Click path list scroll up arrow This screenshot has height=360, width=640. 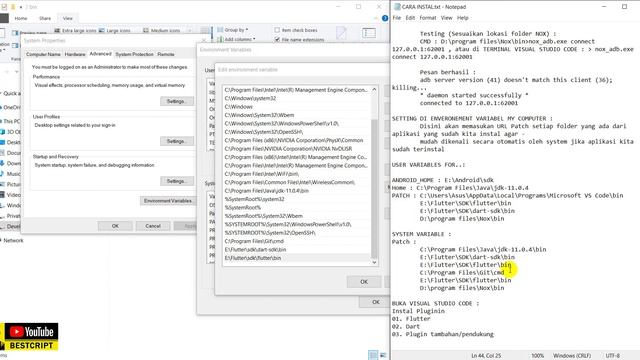[x=374, y=89]
